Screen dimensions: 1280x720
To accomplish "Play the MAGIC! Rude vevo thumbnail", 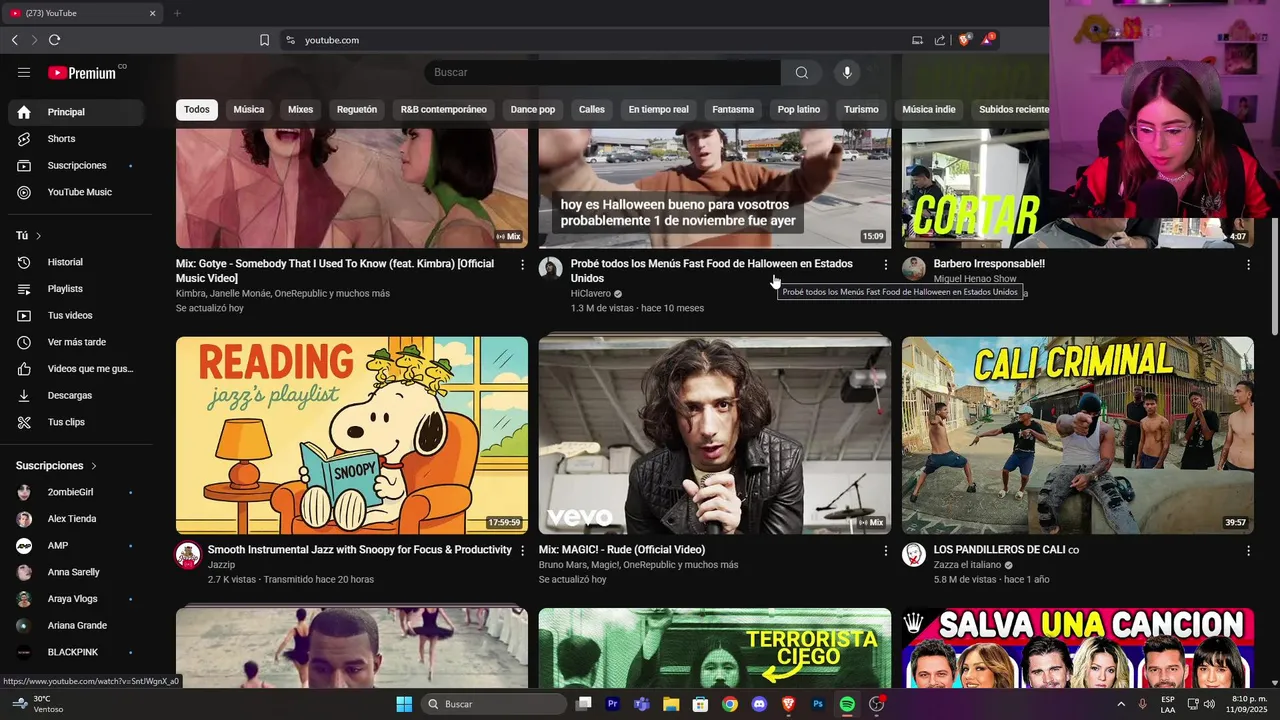I will pyautogui.click(x=715, y=435).
